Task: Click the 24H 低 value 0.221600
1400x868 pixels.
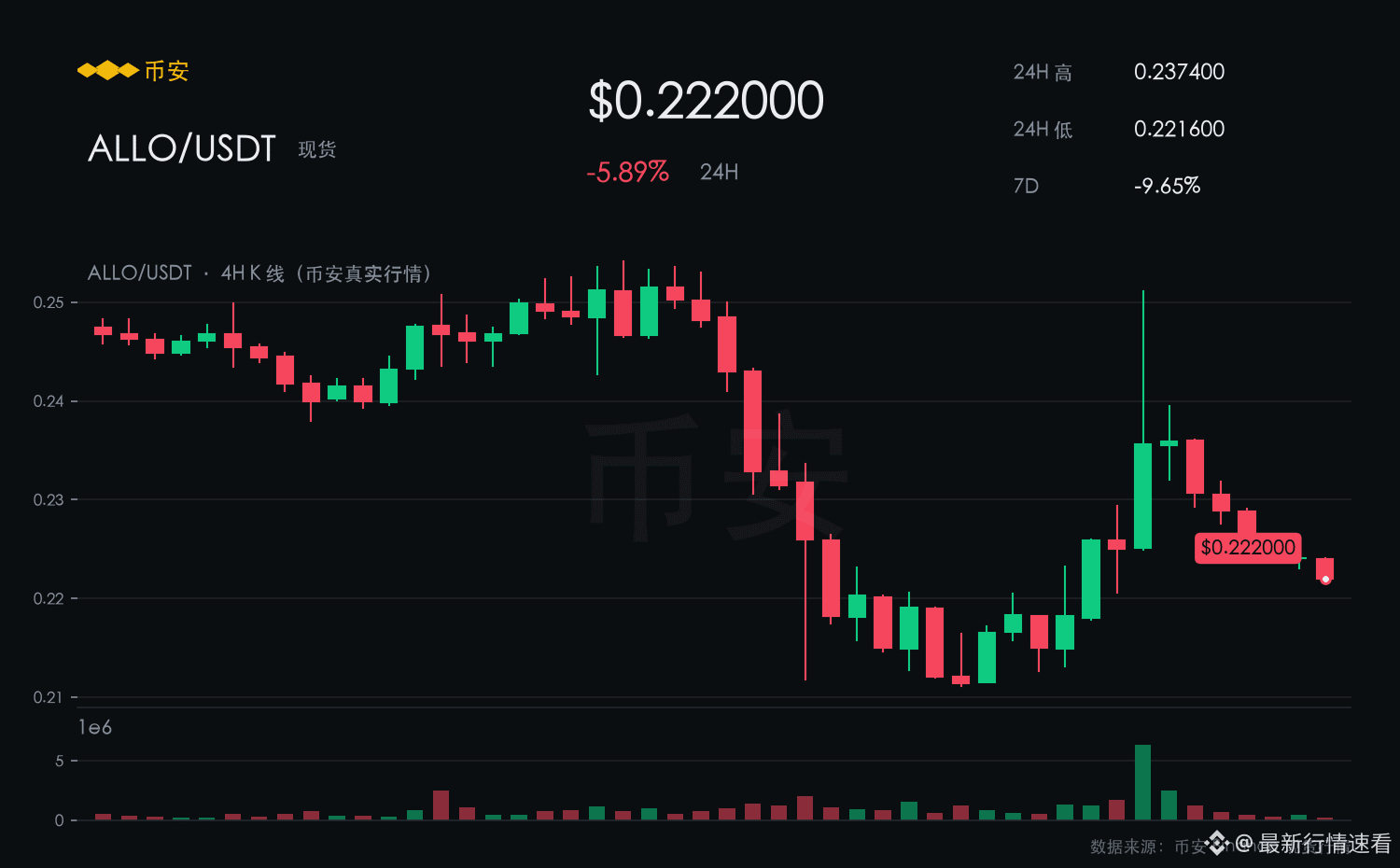Action: (1179, 129)
